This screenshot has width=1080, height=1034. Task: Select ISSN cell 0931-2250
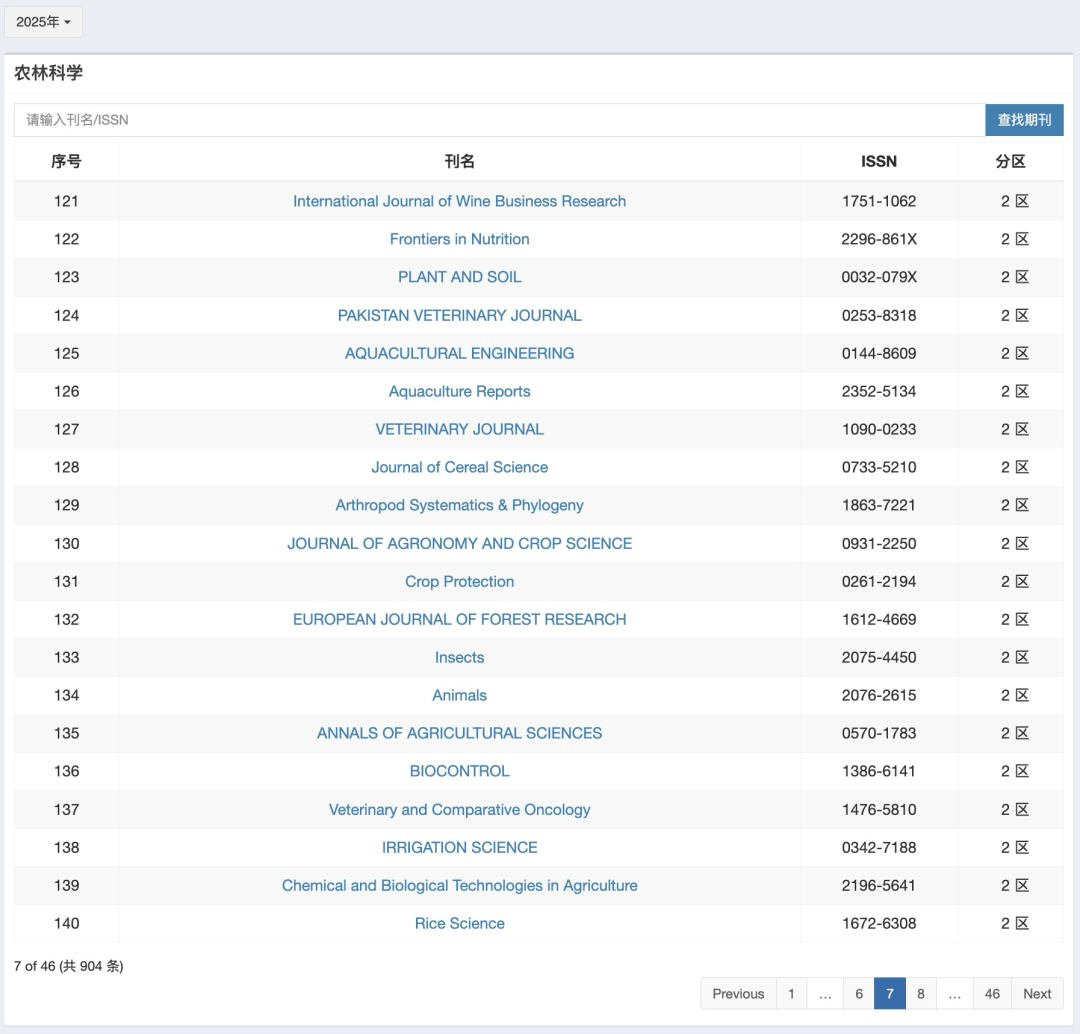(x=879, y=544)
